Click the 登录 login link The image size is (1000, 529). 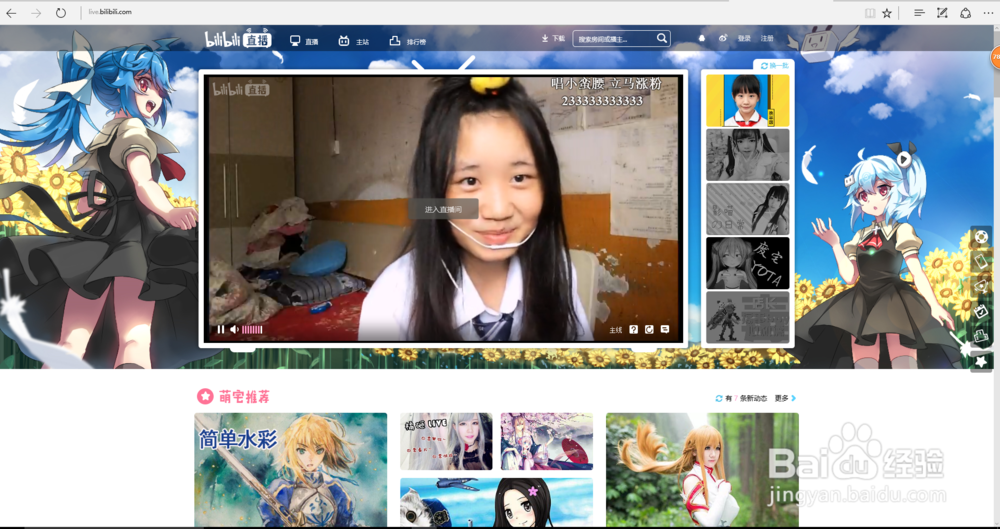point(744,38)
